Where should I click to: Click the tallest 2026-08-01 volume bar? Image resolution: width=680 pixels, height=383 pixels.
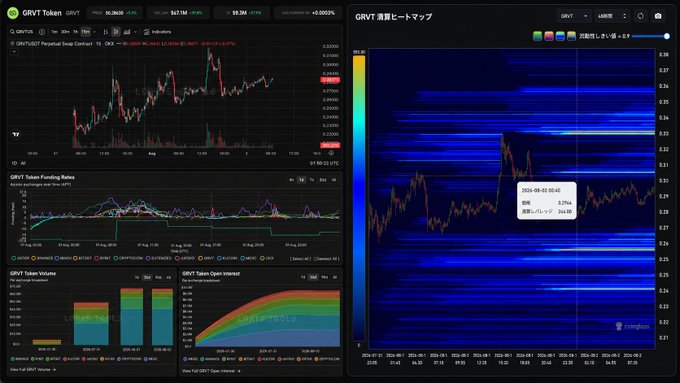(131, 317)
